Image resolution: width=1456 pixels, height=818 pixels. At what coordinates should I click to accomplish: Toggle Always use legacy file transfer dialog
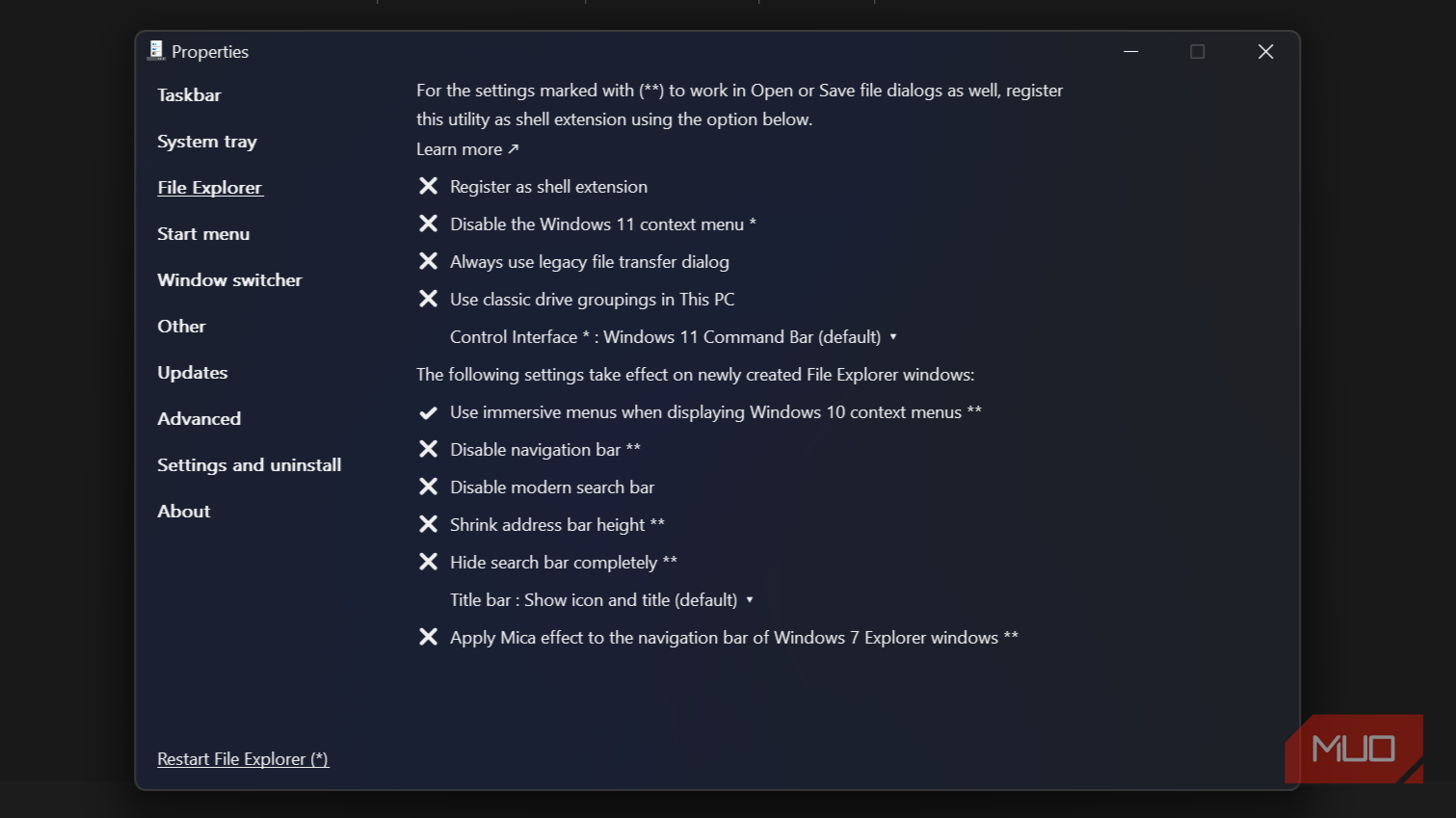point(589,262)
